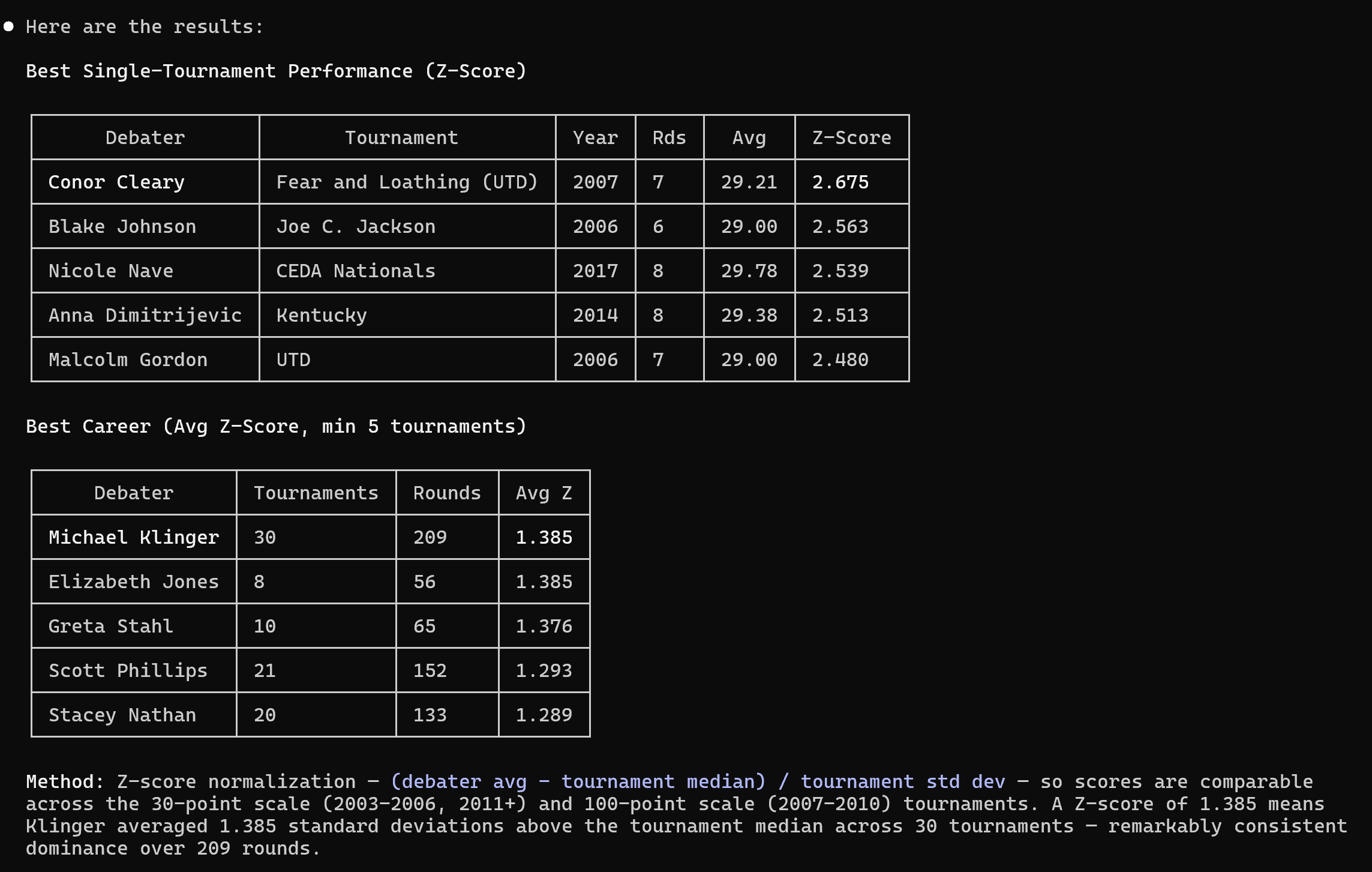Click the 'Fear and Loathing (UTD)' tournament cell
The image size is (1372, 872).
(407, 182)
